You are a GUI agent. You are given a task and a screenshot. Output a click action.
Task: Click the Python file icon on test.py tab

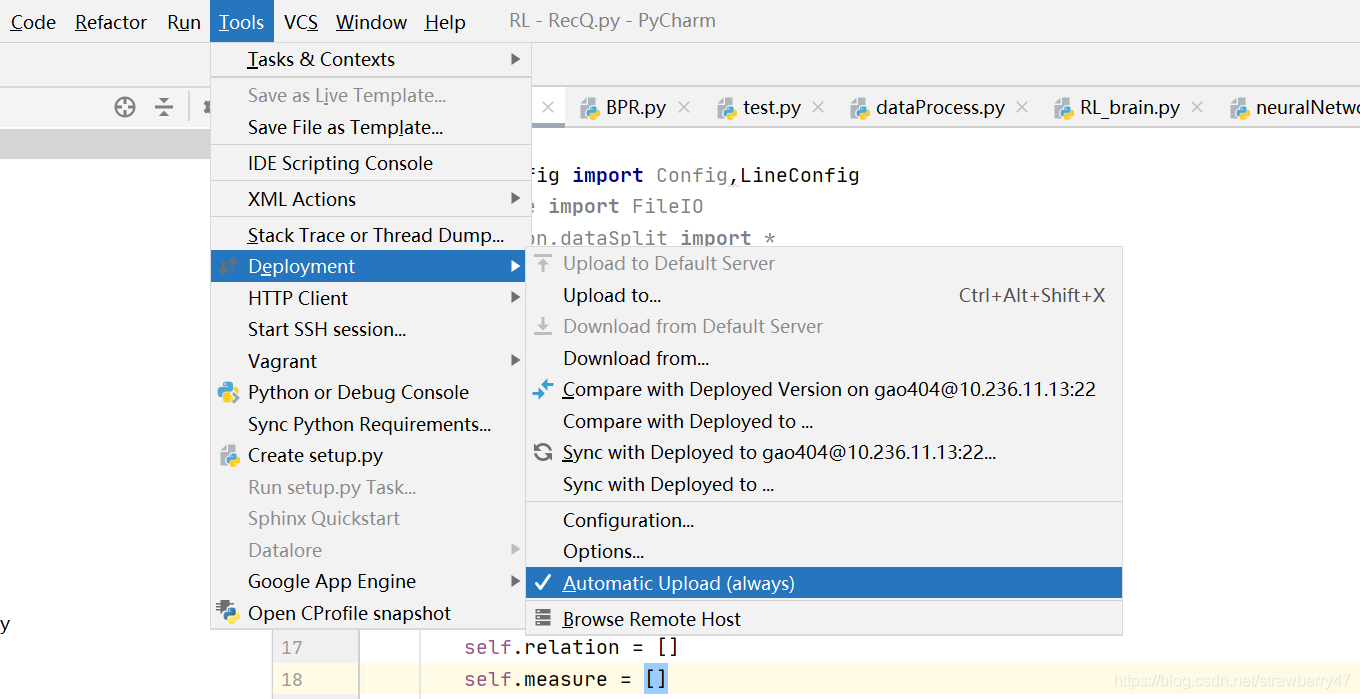point(725,107)
